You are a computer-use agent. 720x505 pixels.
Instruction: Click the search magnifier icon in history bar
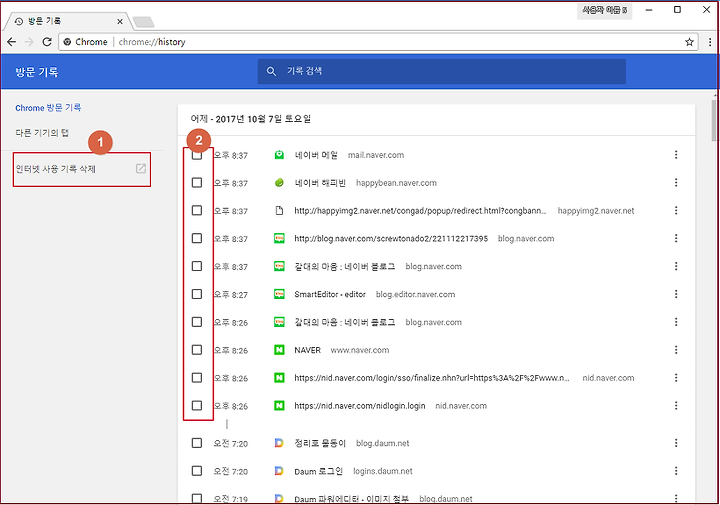271,71
